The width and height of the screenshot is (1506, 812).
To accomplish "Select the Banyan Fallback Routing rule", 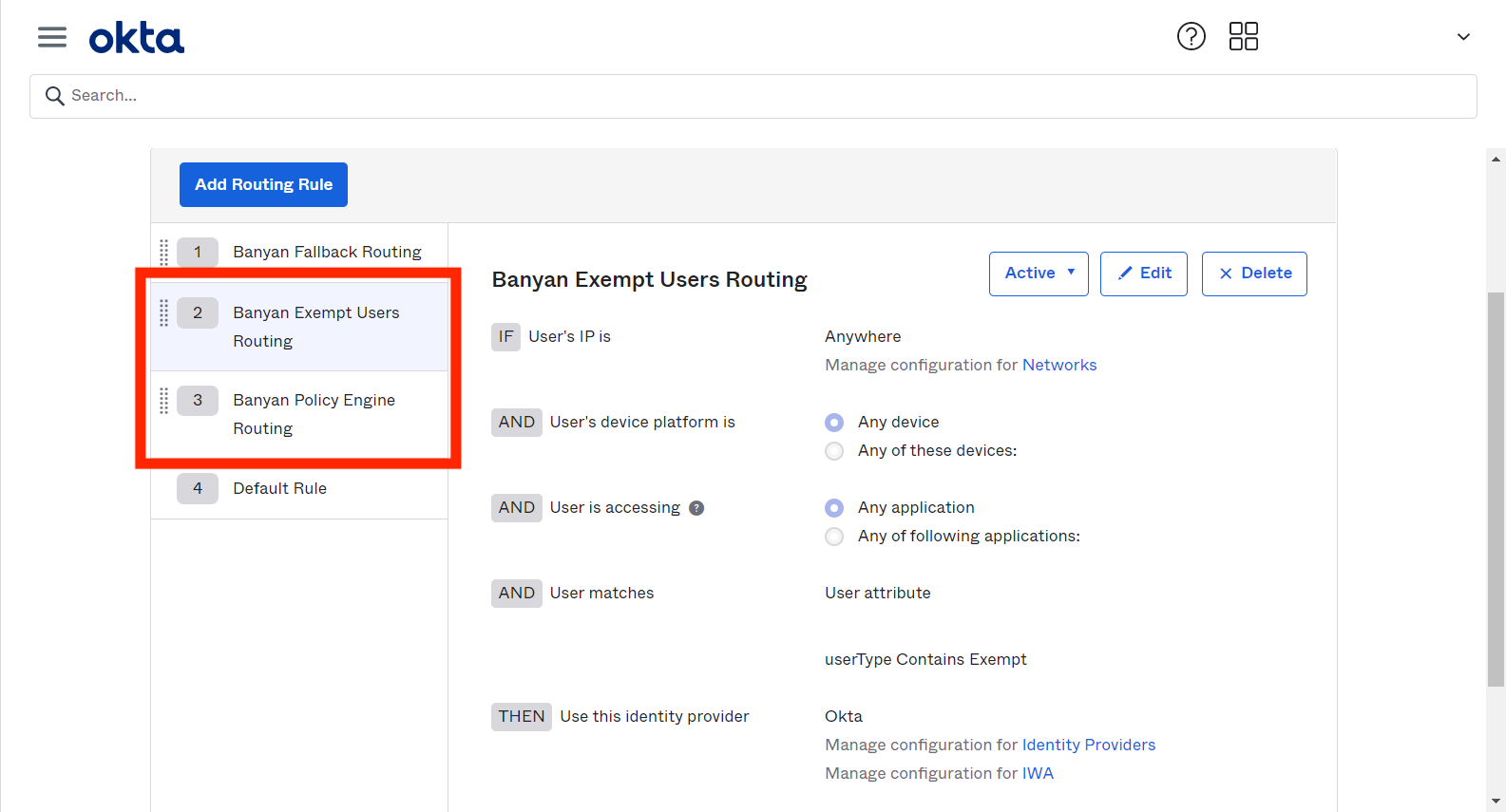I will coord(327,252).
